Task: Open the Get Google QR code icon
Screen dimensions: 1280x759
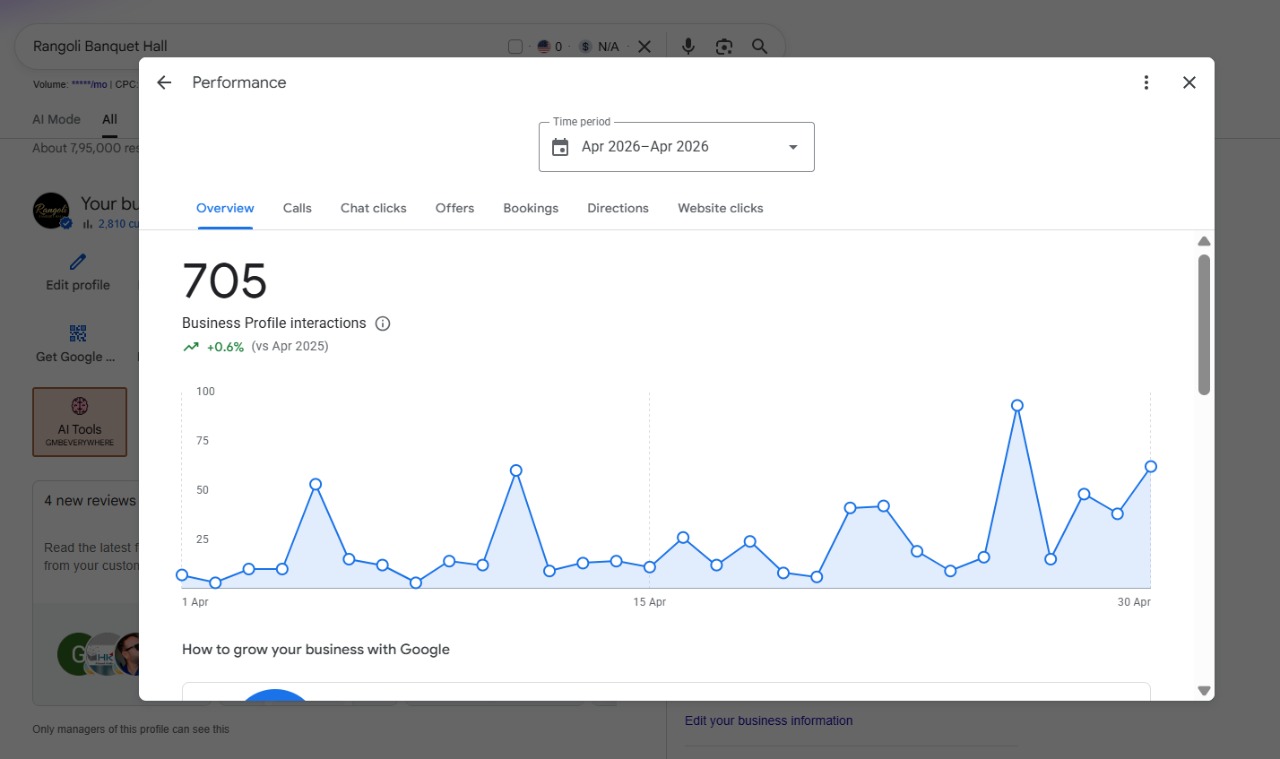Action: click(78, 333)
